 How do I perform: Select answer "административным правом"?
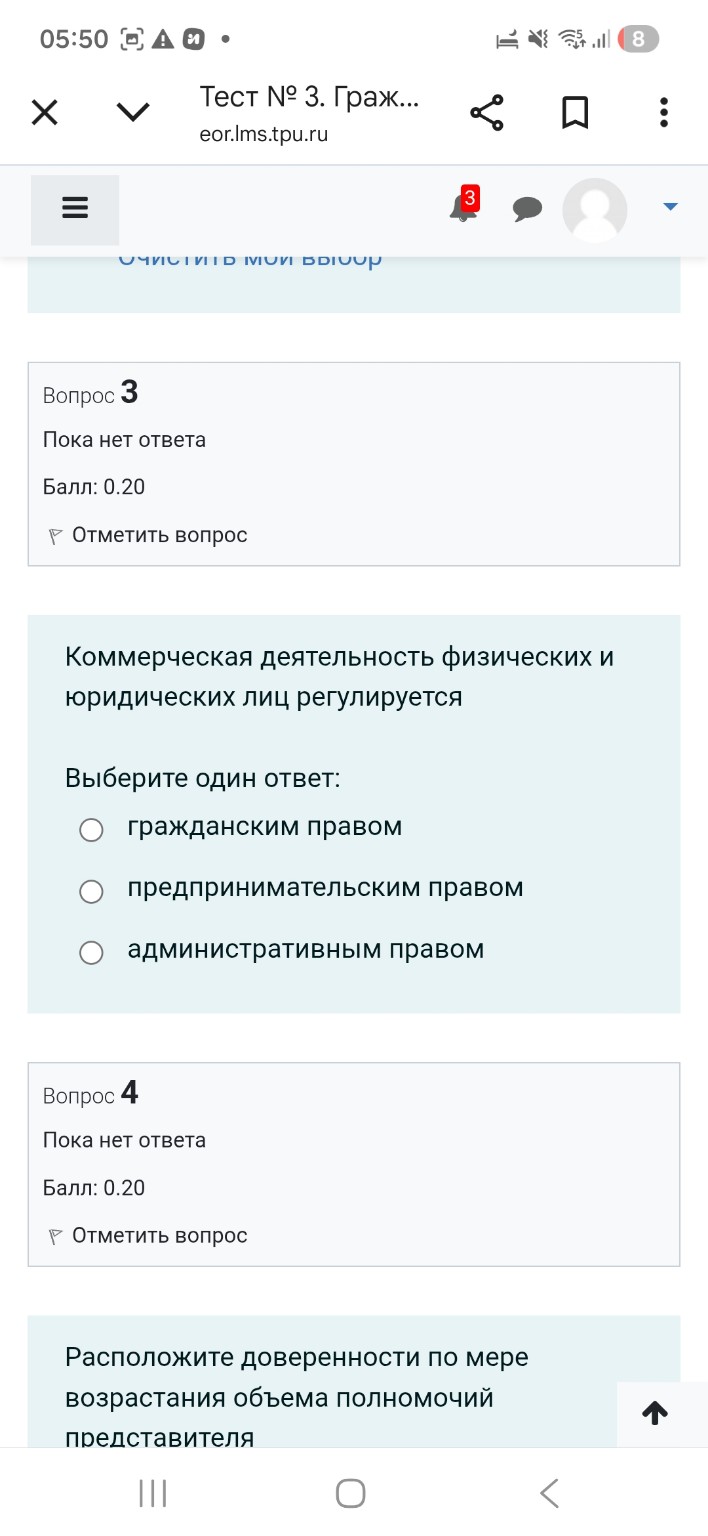[x=91, y=952]
